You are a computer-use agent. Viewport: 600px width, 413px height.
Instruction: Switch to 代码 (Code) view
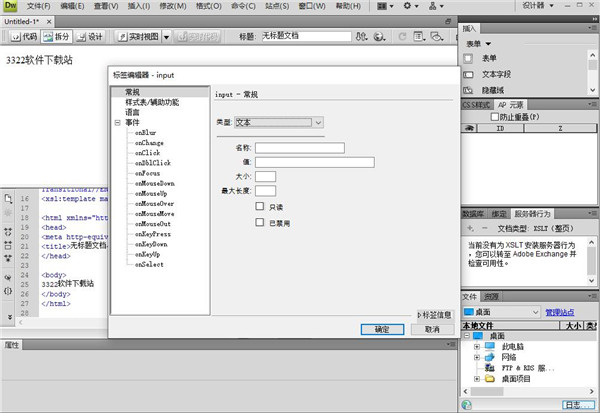point(25,37)
